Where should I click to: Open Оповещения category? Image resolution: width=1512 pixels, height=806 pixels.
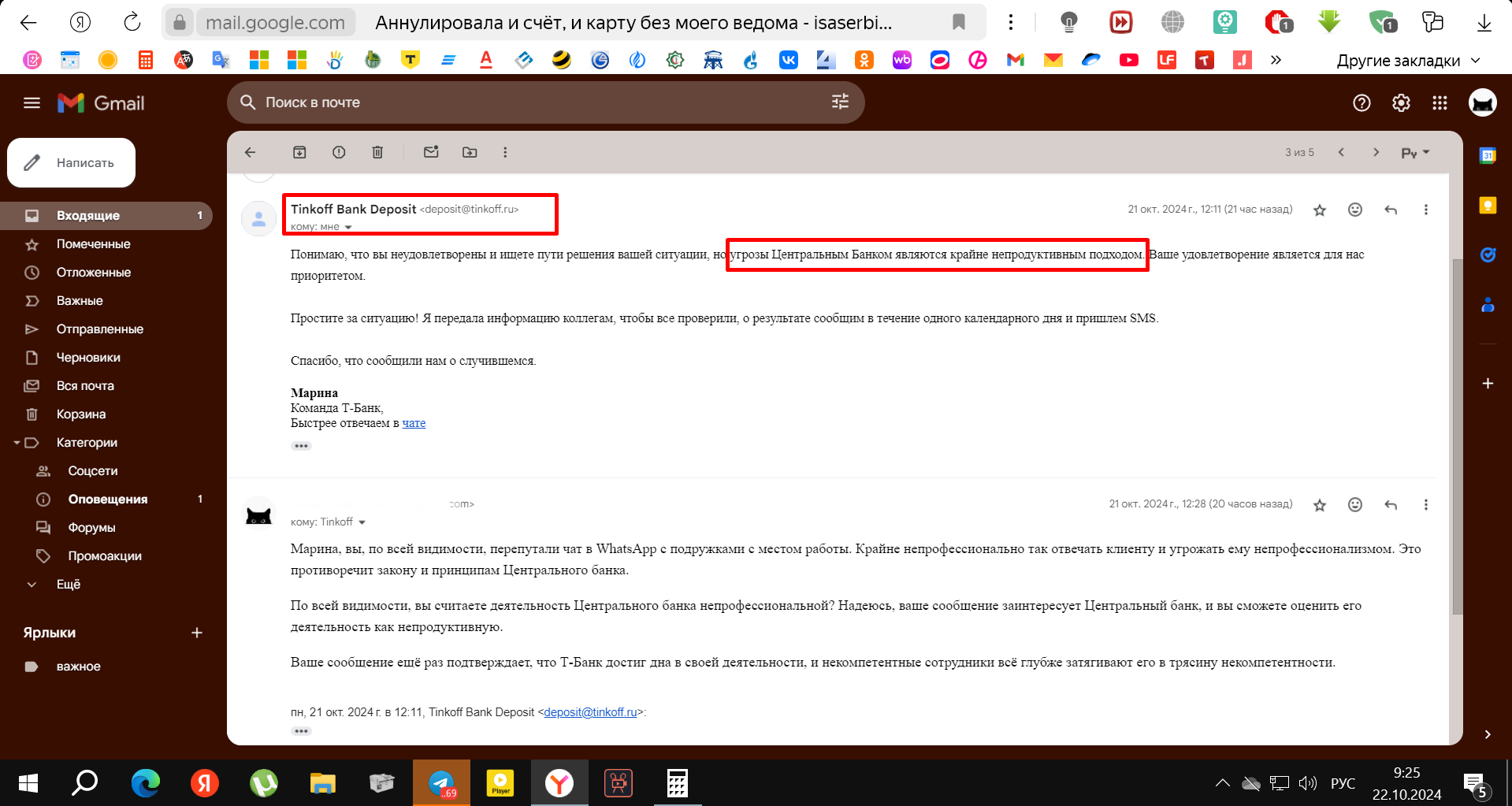(x=106, y=500)
